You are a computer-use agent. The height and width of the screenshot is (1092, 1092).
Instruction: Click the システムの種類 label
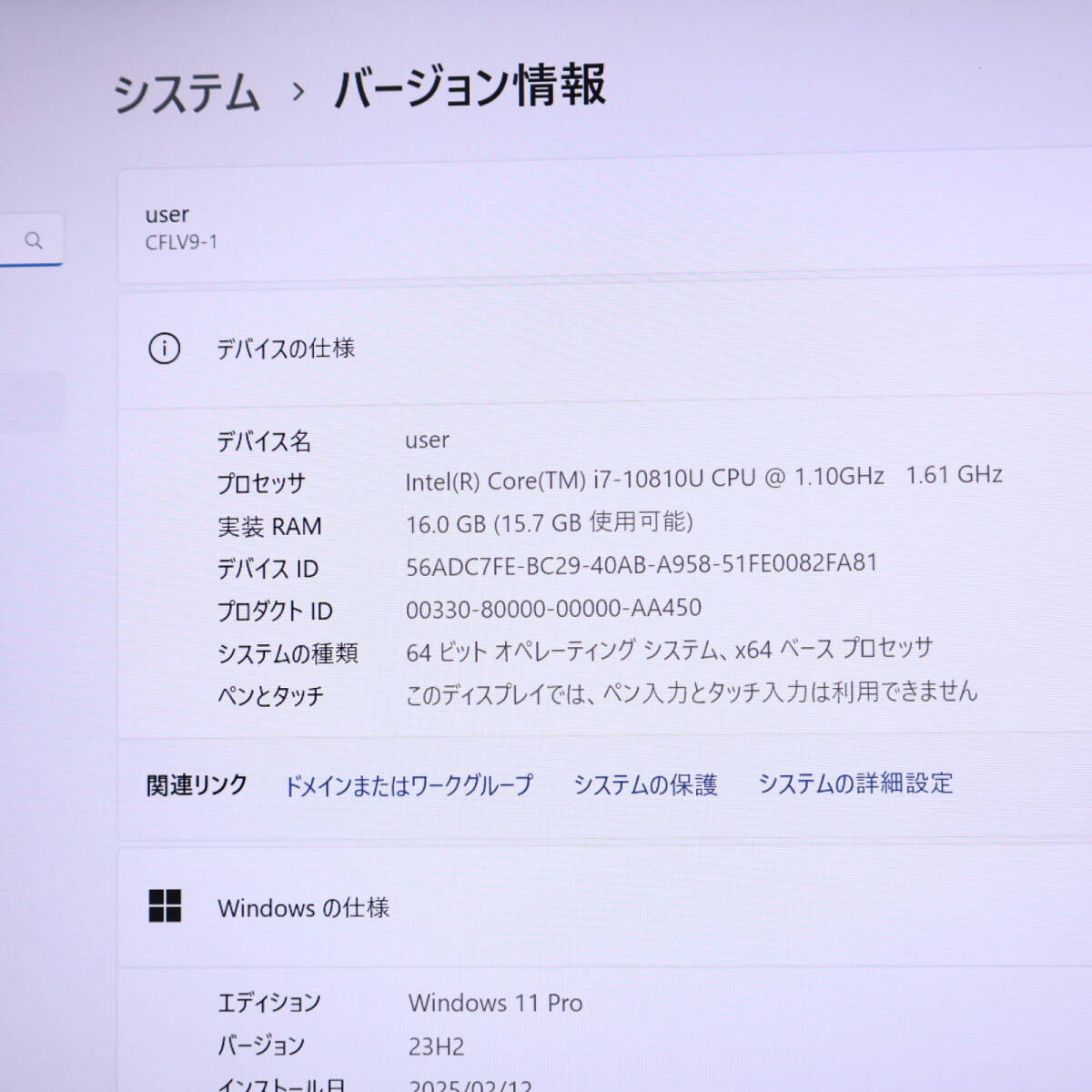pos(288,653)
